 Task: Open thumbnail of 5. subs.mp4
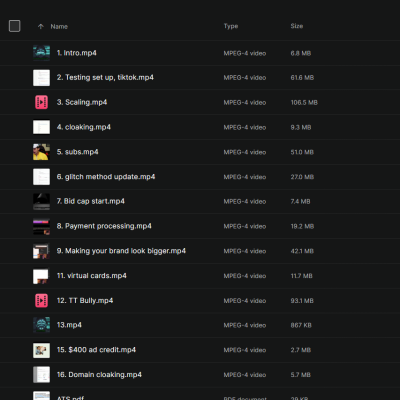41,152
